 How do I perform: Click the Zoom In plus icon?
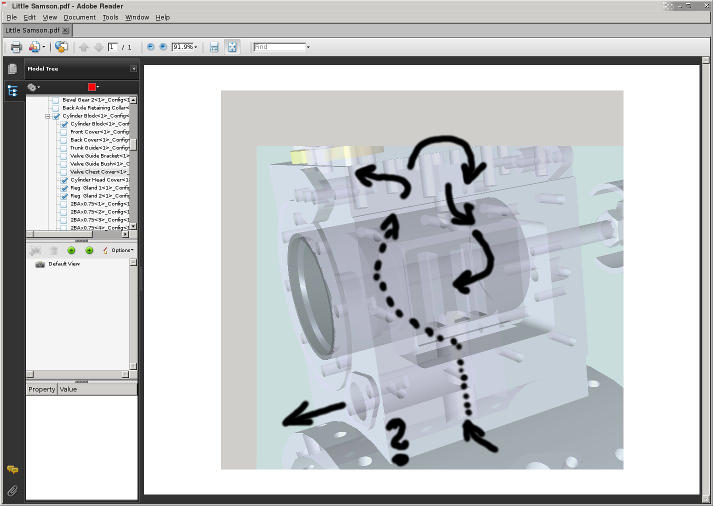coord(163,47)
